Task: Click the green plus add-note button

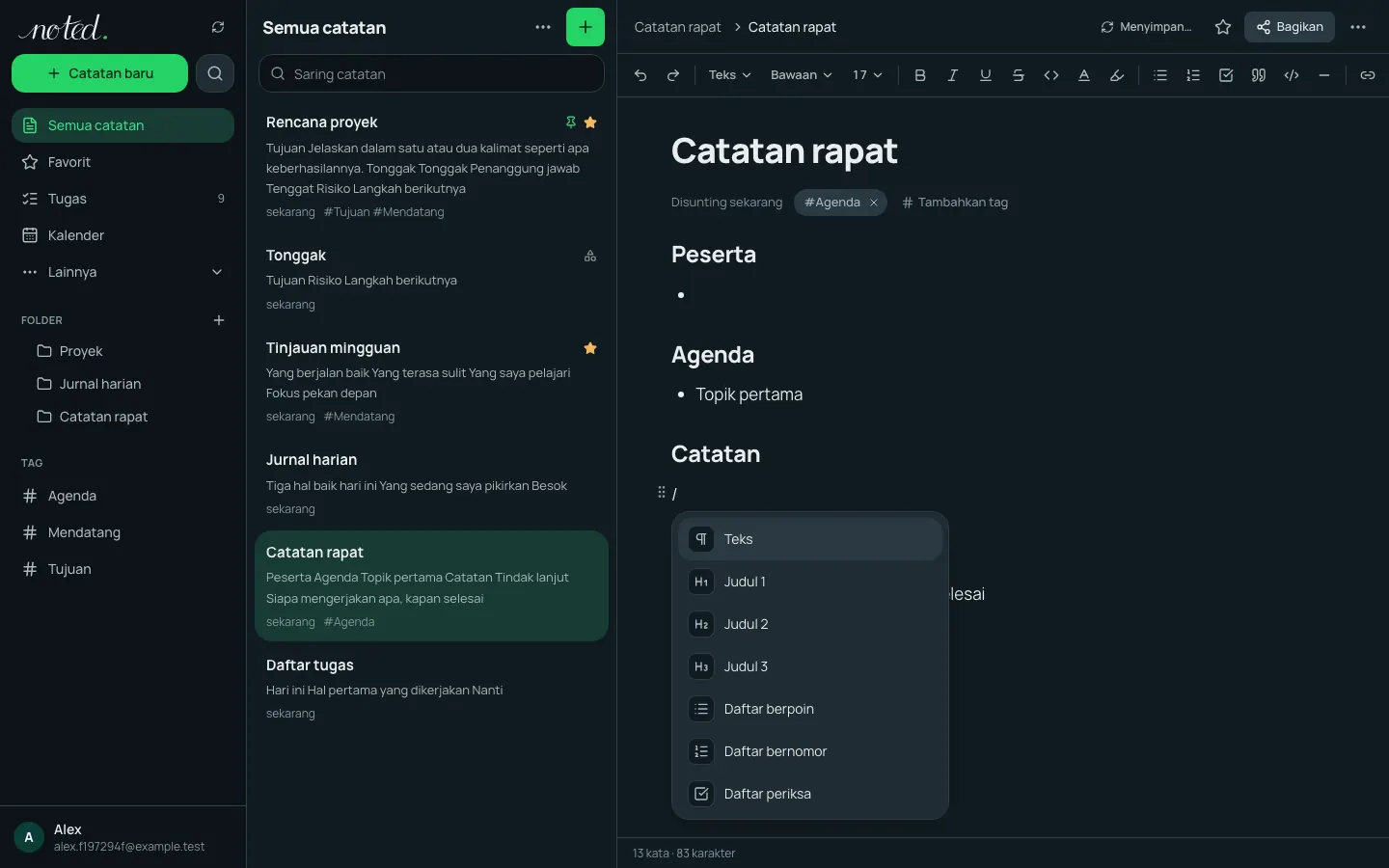Action: click(x=586, y=27)
